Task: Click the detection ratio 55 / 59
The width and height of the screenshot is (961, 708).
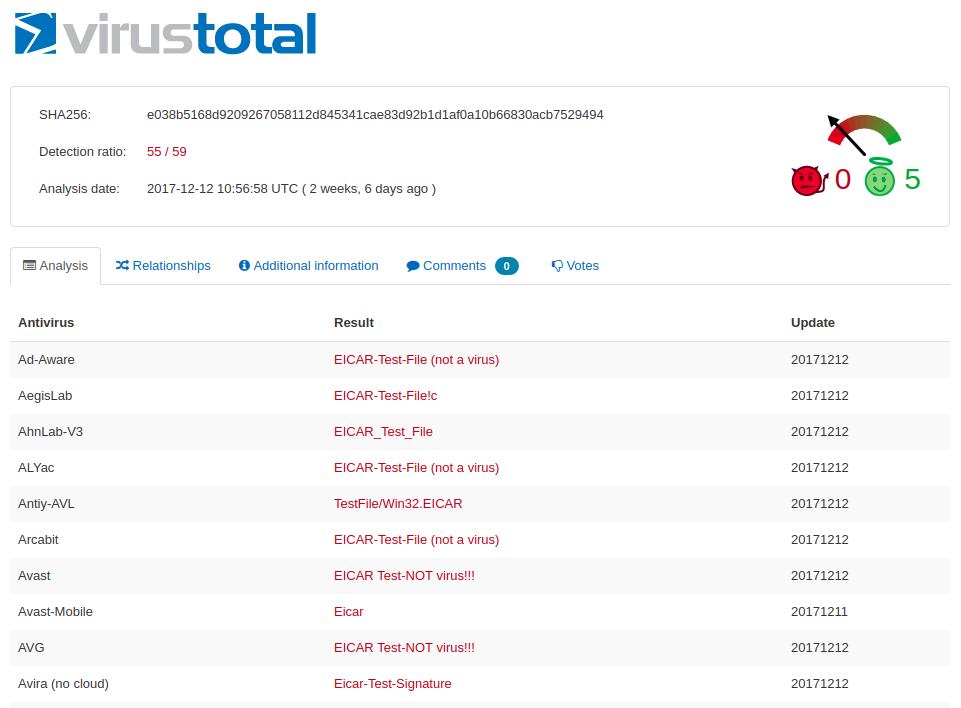Action: pyautogui.click(x=167, y=151)
